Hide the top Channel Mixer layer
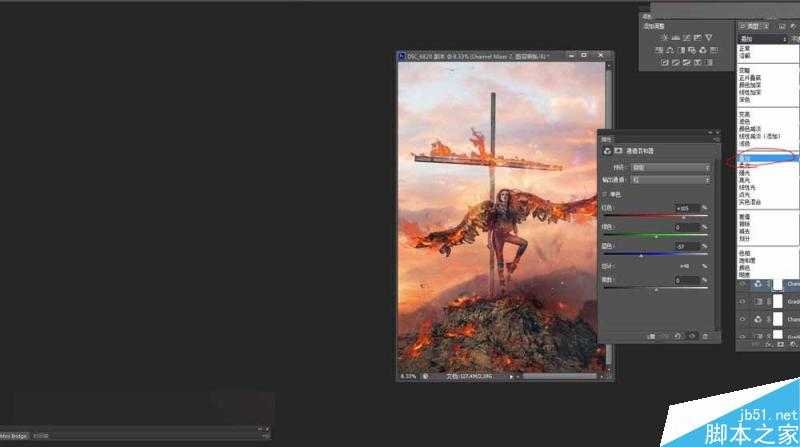 coord(742,283)
